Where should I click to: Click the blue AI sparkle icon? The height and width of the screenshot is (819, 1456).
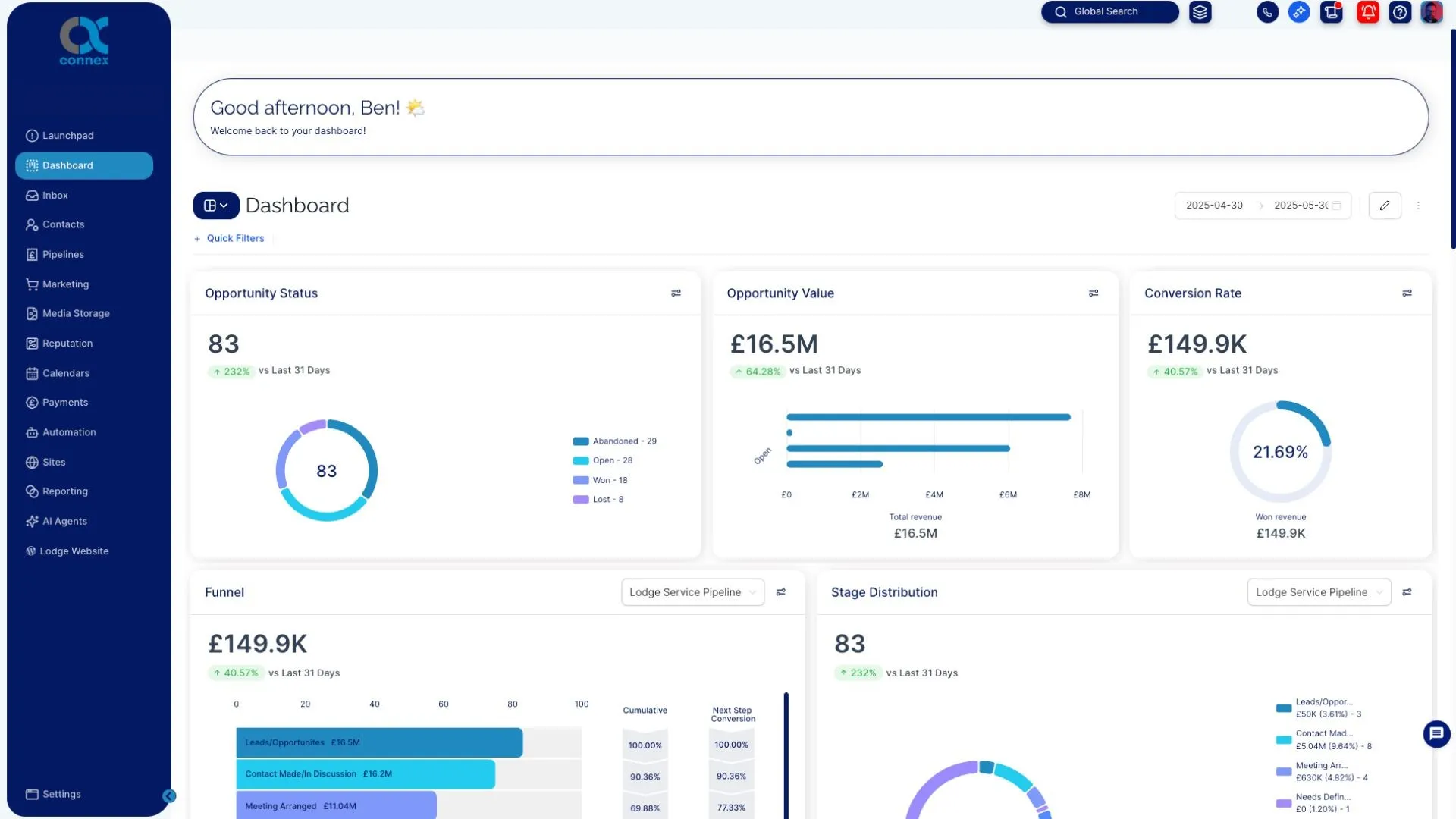pyautogui.click(x=1299, y=12)
